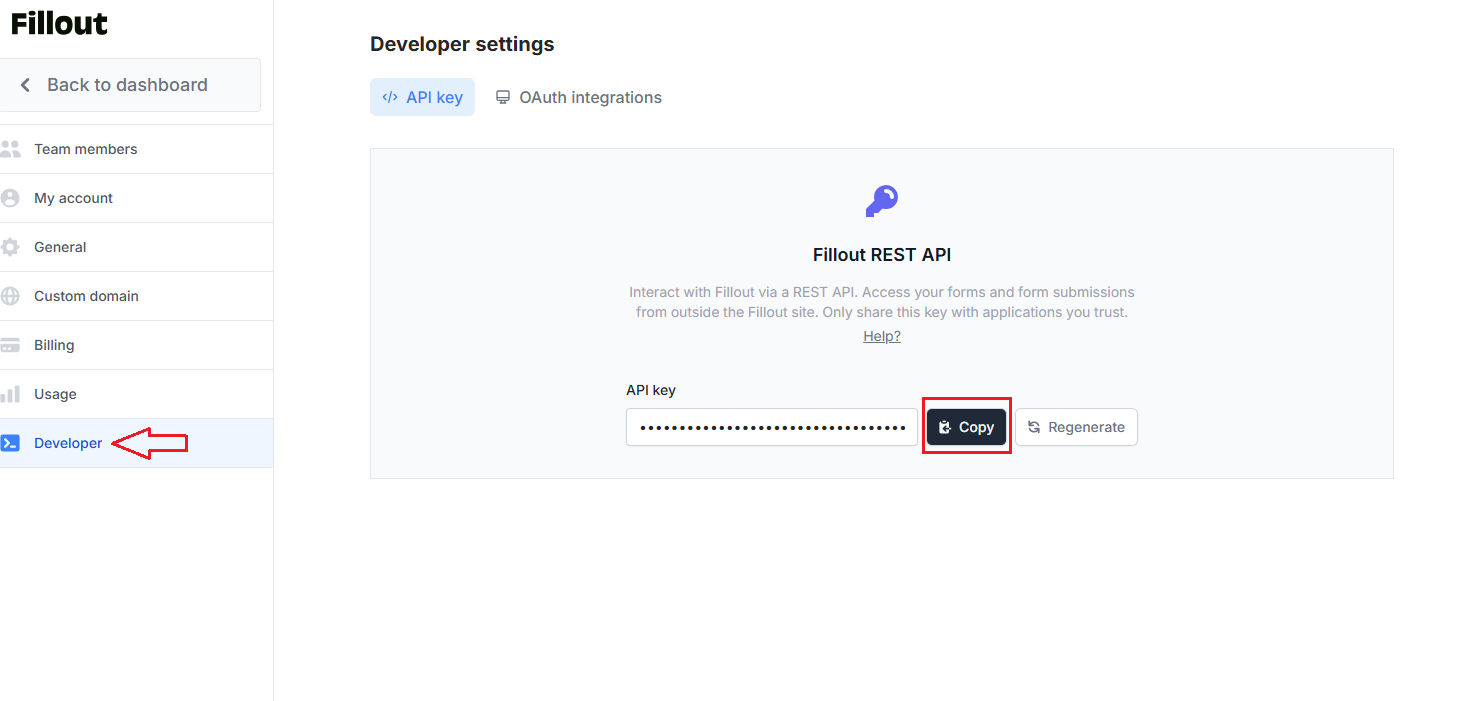Click the REST API description paragraph
This screenshot has width=1474, height=701.
point(882,302)
